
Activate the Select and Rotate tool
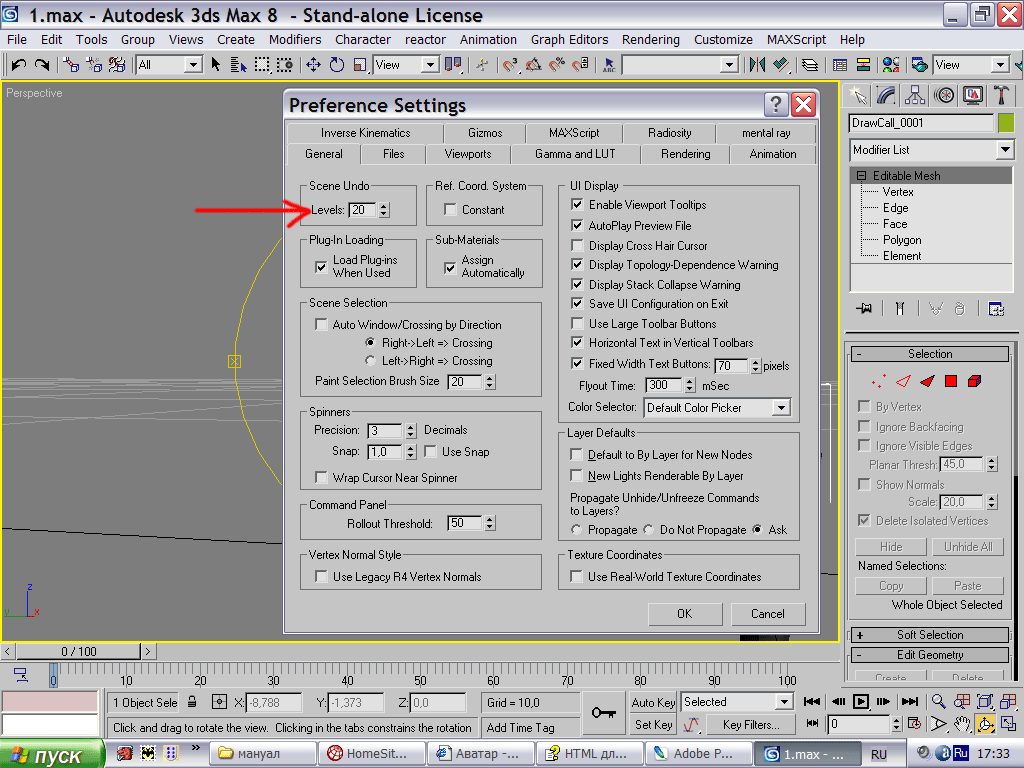click(x=337, y=65)
